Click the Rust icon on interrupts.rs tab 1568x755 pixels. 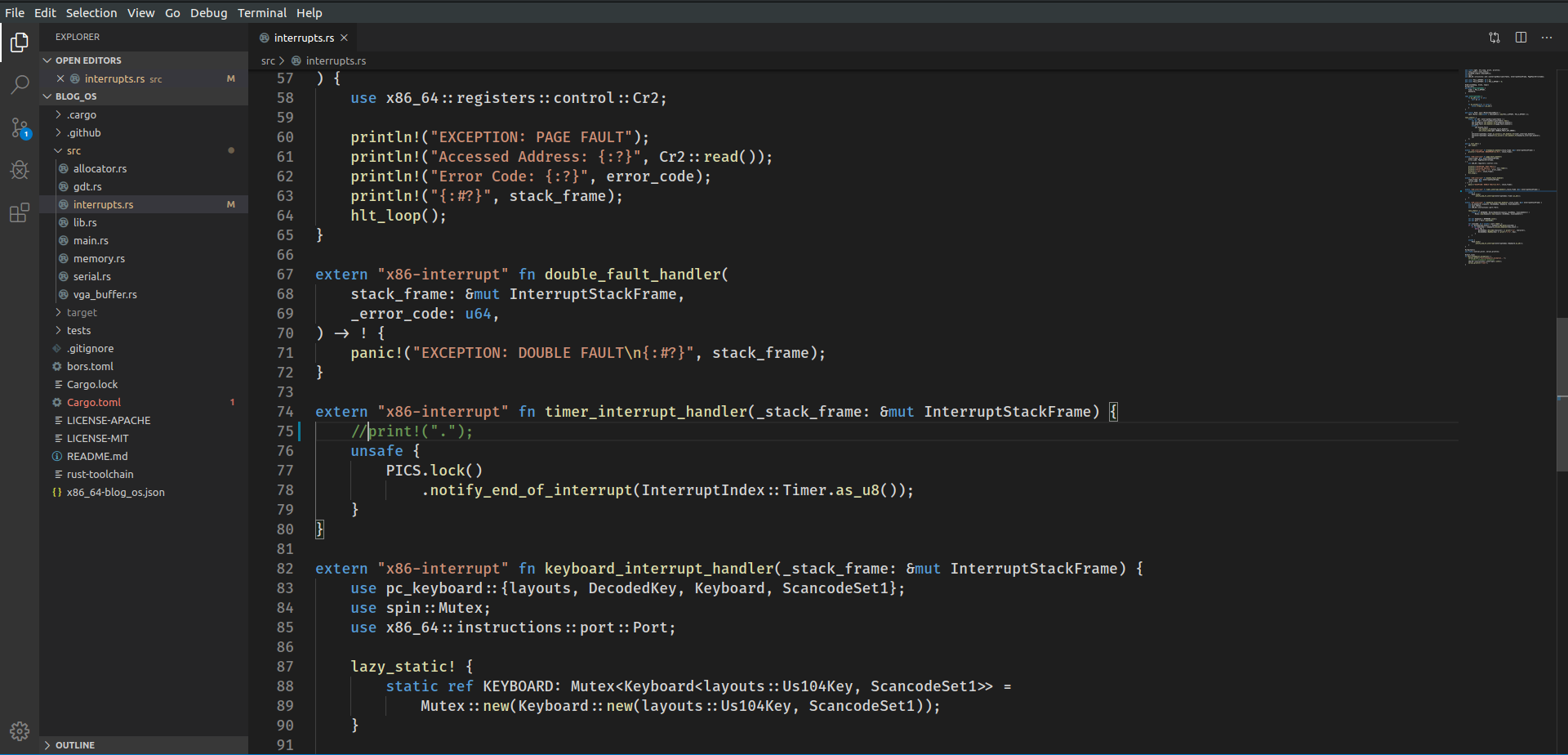click(265, 38)
